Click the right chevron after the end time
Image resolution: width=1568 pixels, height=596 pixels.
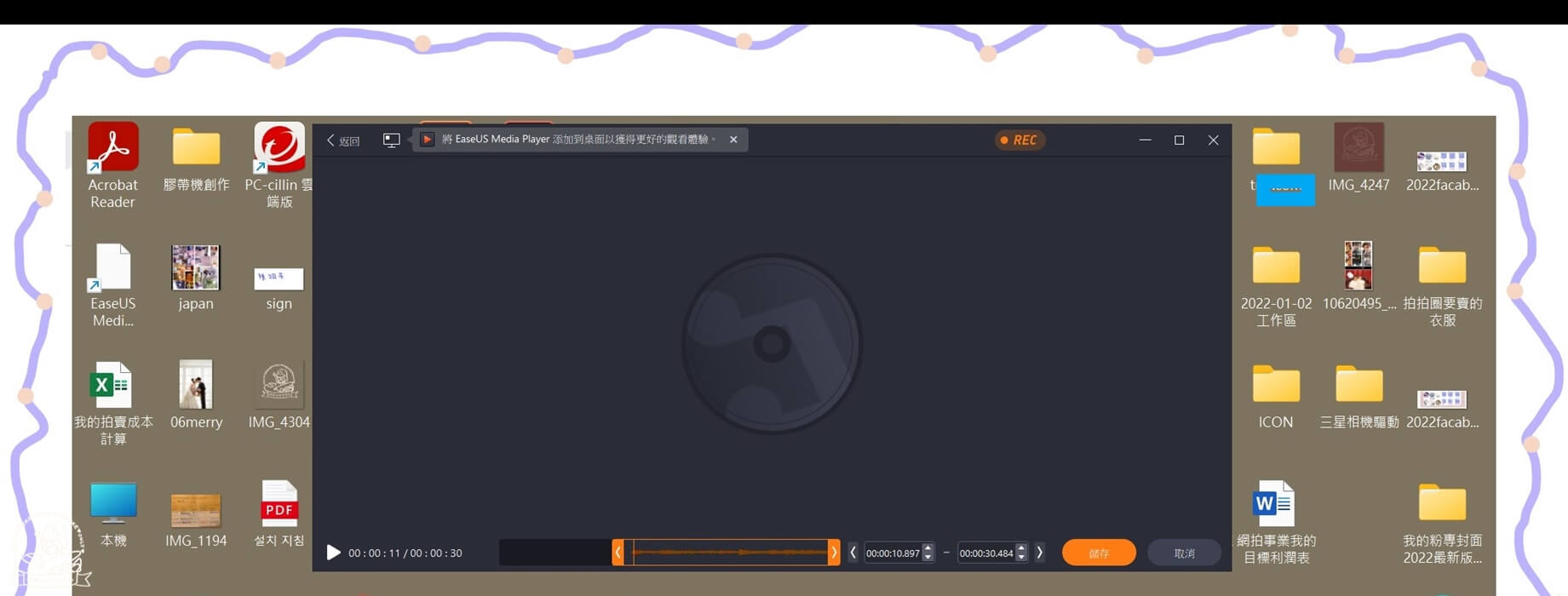click(1039, 553)
